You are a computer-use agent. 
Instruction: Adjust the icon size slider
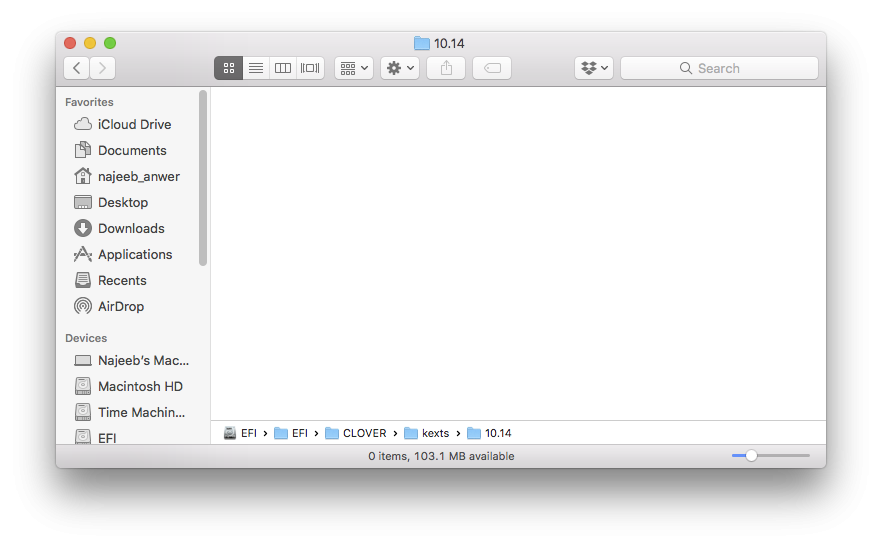[x=752, y=456]
